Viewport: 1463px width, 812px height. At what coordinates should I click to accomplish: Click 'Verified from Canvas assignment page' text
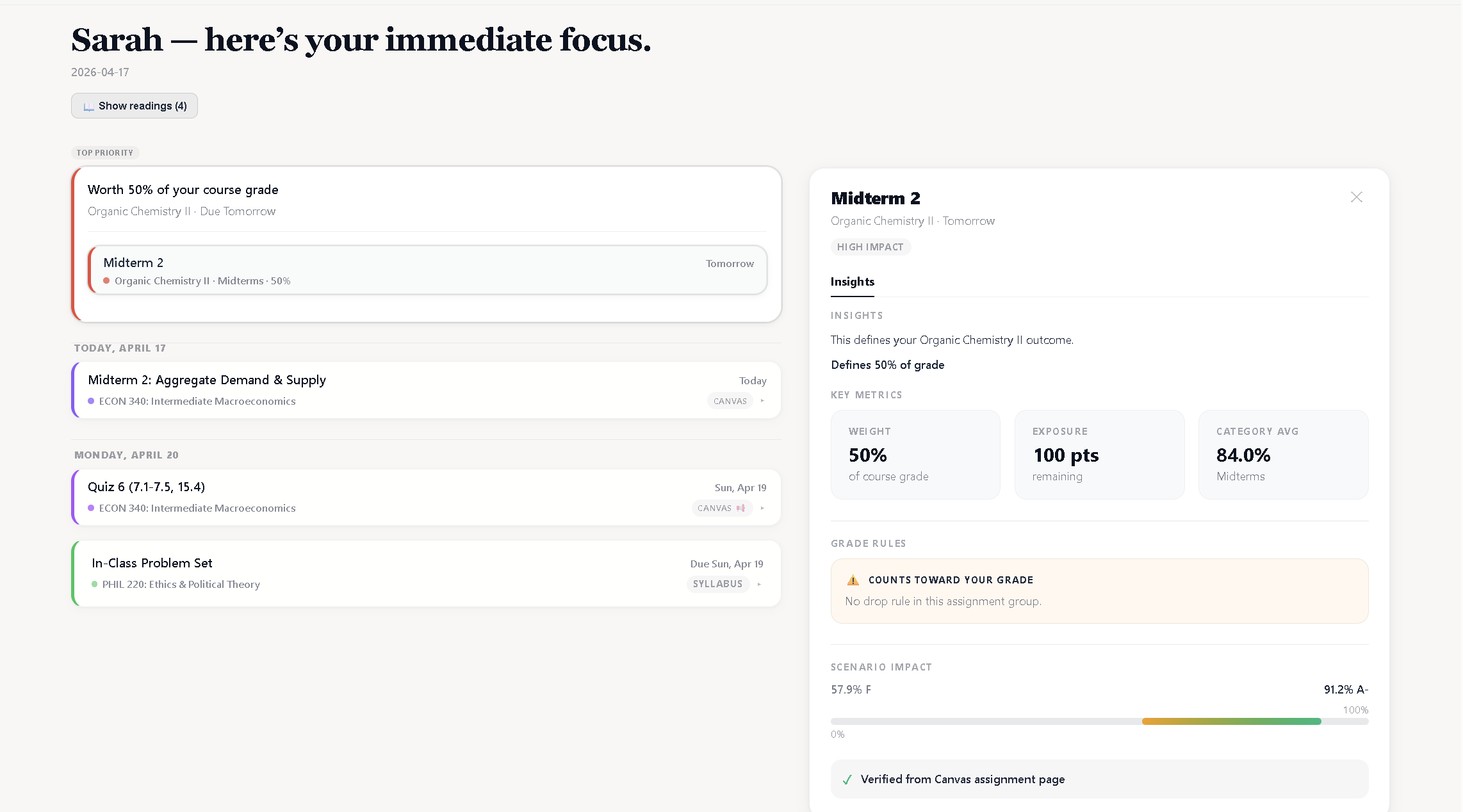[963, 779]
